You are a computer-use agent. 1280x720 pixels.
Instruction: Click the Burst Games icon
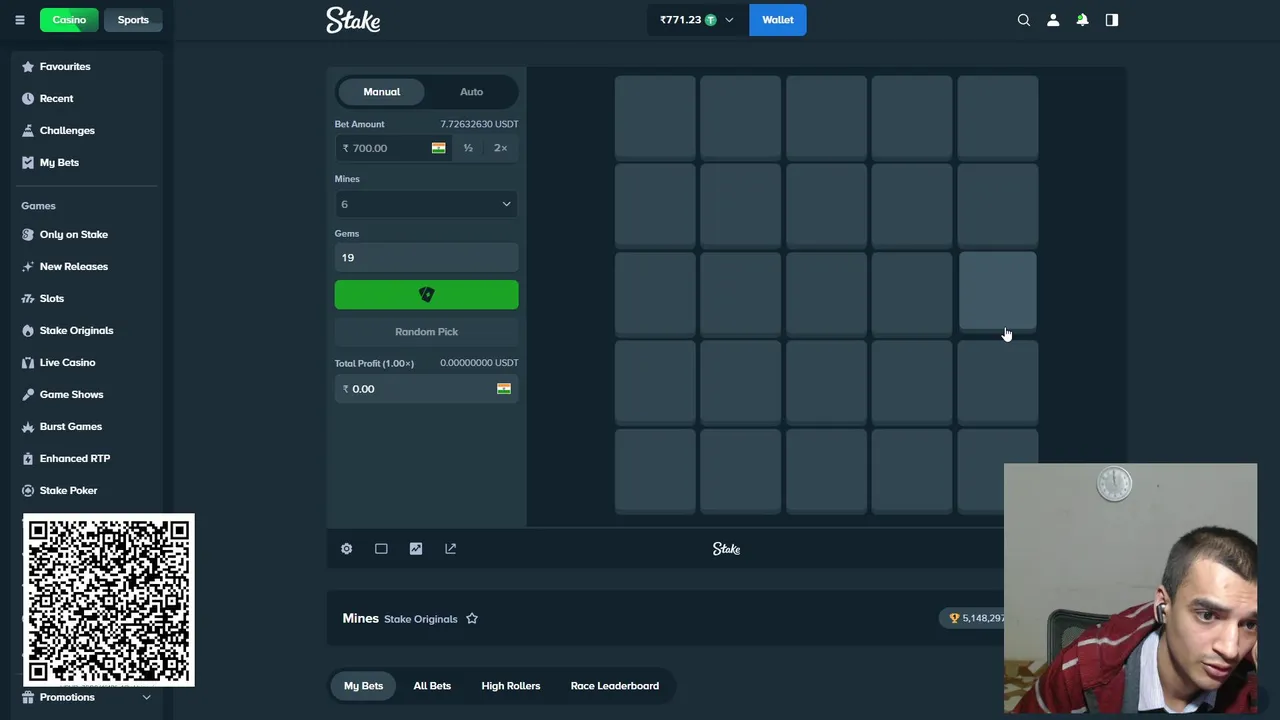pyautogui.click(x=28, y=426)
